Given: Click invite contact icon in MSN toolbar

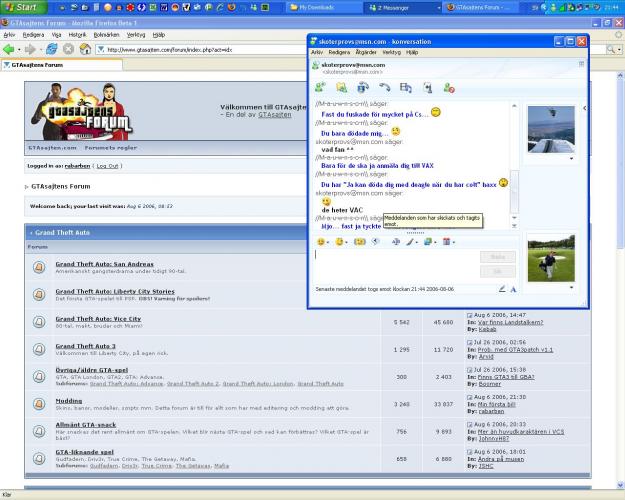Looking at the screenshot, I should [x=320, y=88].
